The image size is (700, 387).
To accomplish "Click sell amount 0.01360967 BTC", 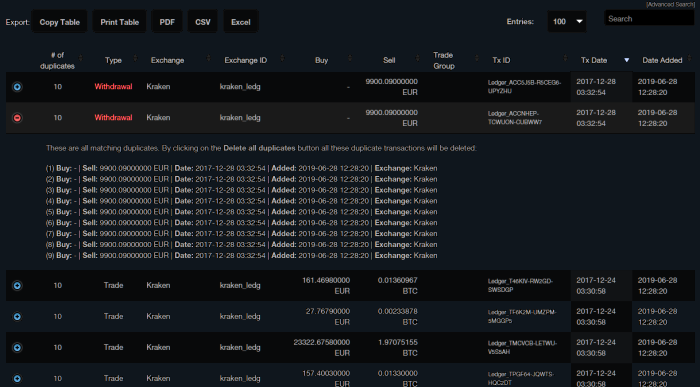I will (397, 286).
